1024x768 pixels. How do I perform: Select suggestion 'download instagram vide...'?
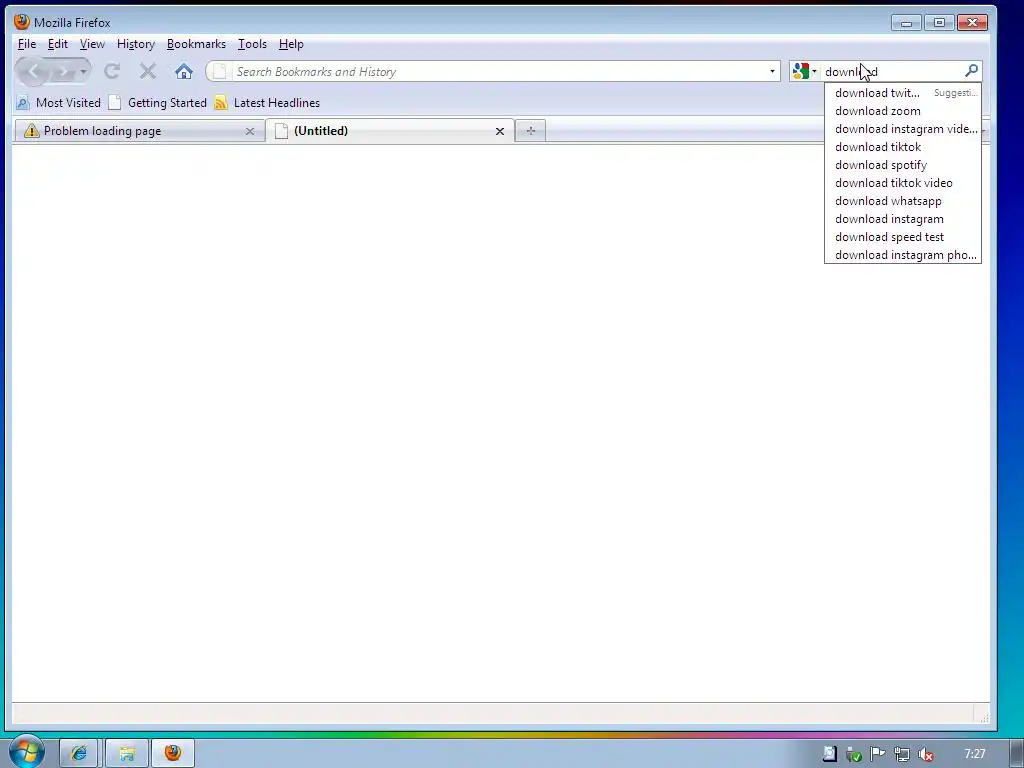pyautogui.click(x=903, y=129)
